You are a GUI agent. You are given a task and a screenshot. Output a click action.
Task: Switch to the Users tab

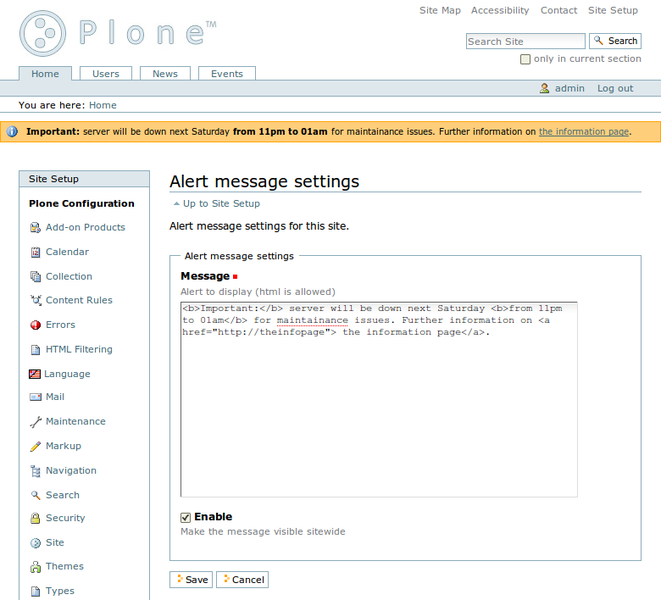(105, 74)
